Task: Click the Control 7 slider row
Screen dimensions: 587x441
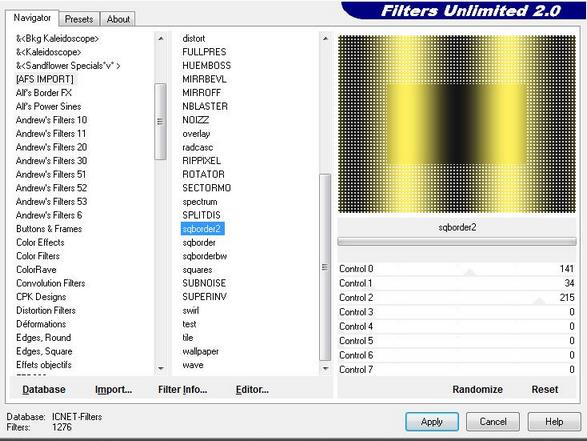Action: (x=457, y=369)
